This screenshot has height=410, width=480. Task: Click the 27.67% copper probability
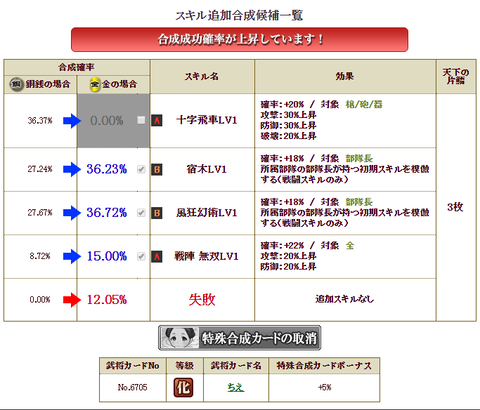[40, 213]
